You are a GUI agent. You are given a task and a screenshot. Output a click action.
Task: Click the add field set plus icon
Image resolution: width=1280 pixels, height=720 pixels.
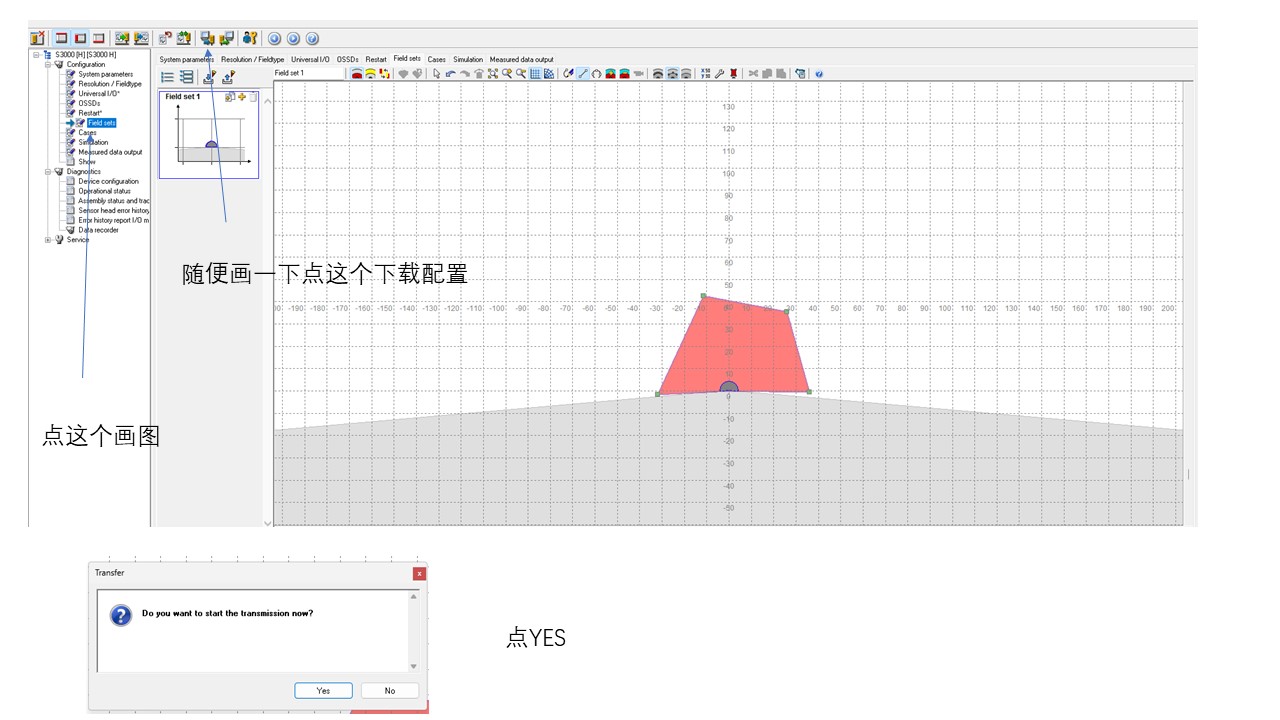click(x=242, y=97)
